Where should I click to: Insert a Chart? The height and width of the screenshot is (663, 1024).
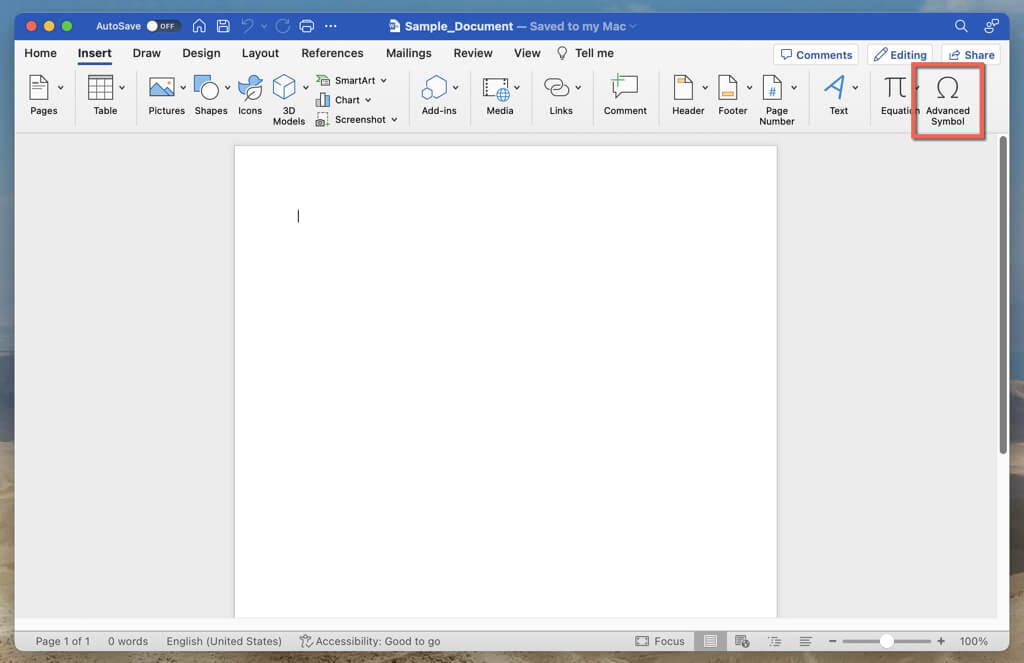pos(344,100)
